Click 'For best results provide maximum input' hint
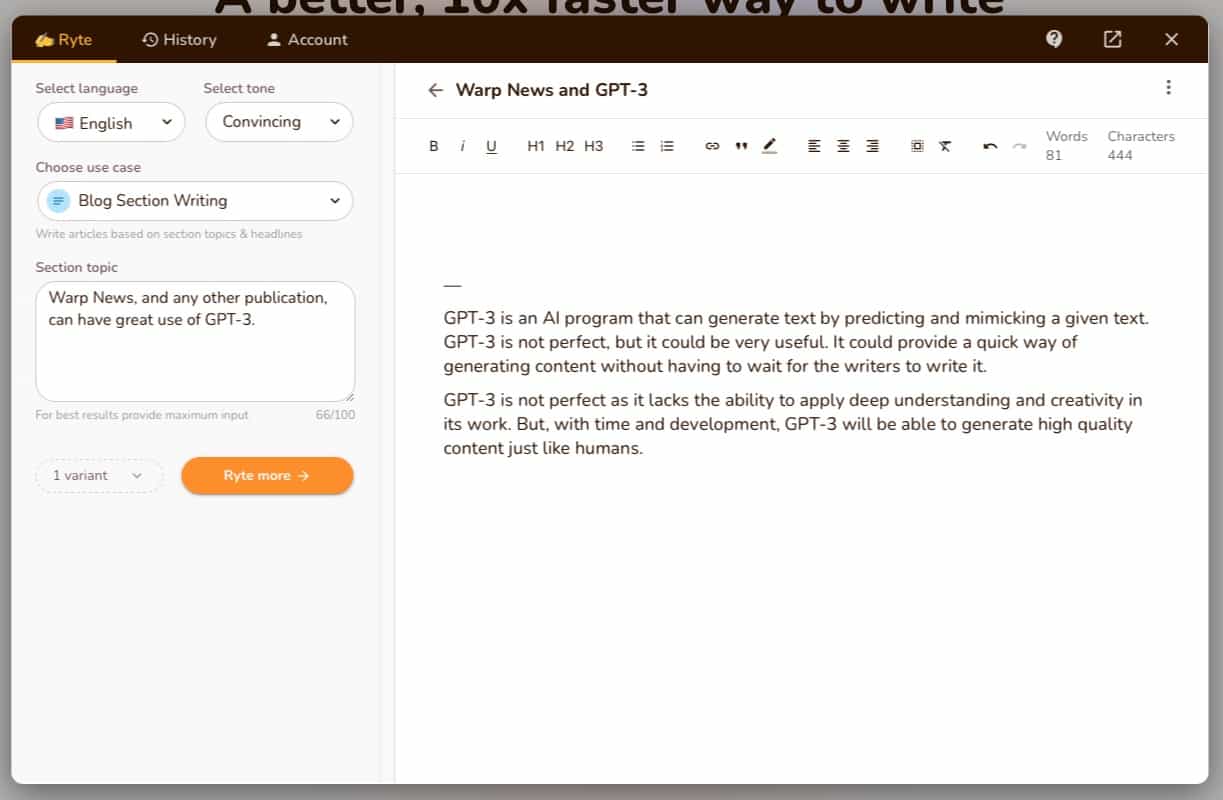The width and height of the screenshot is (1223, 800). coord(142,415)
